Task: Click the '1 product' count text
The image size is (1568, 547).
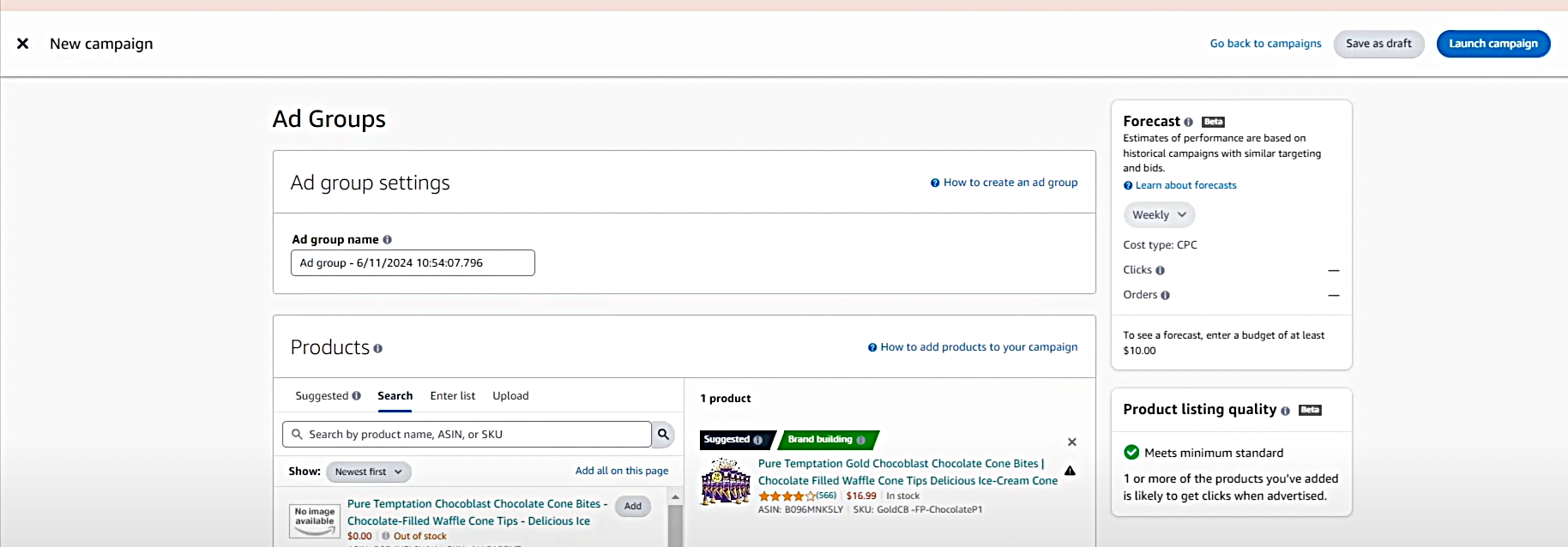Action: 726,399
